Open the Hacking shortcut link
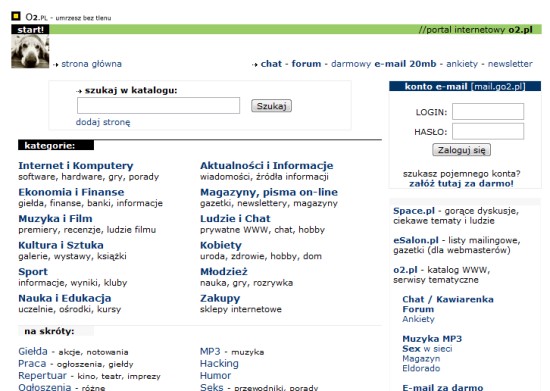Image resolution: width=550 pixels, height=391 pixels. click(x=219, y=364)
